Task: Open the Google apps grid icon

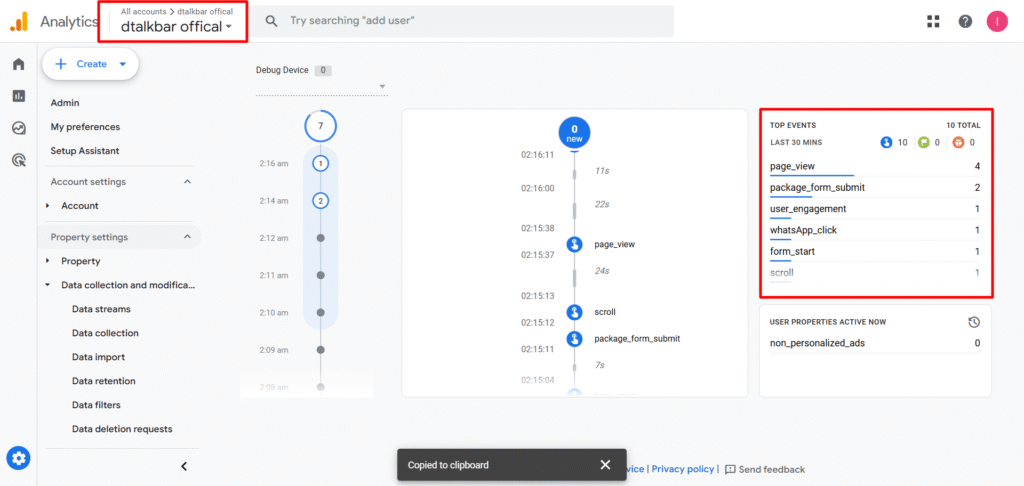Action: [x=933, y=21]
